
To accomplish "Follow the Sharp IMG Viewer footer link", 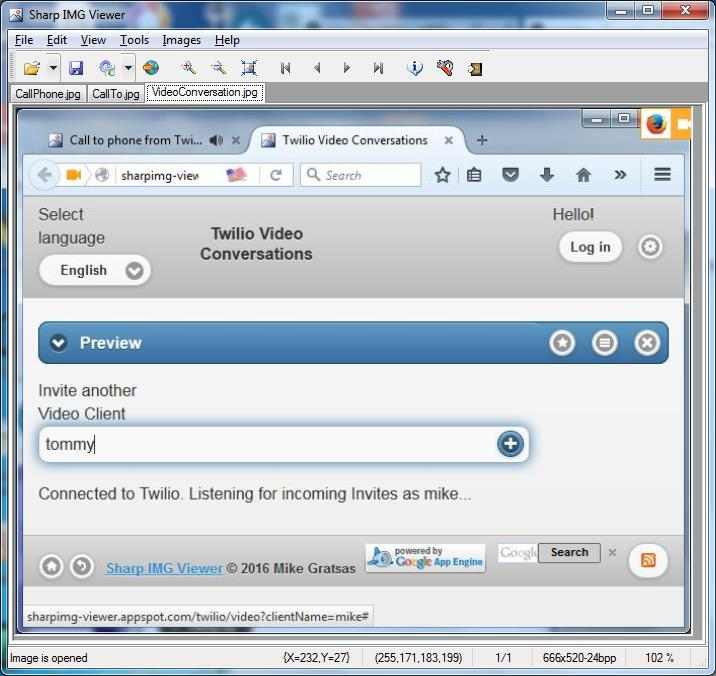I will (164, 569).
